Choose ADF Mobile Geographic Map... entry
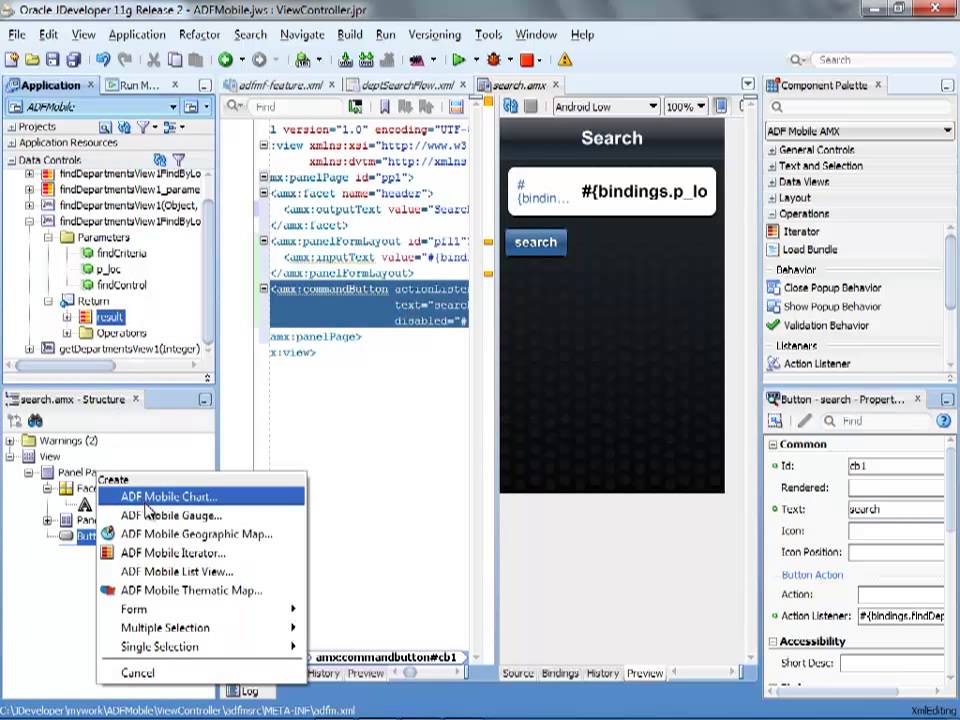The image size is (960, 720). (x=201, y=534)
